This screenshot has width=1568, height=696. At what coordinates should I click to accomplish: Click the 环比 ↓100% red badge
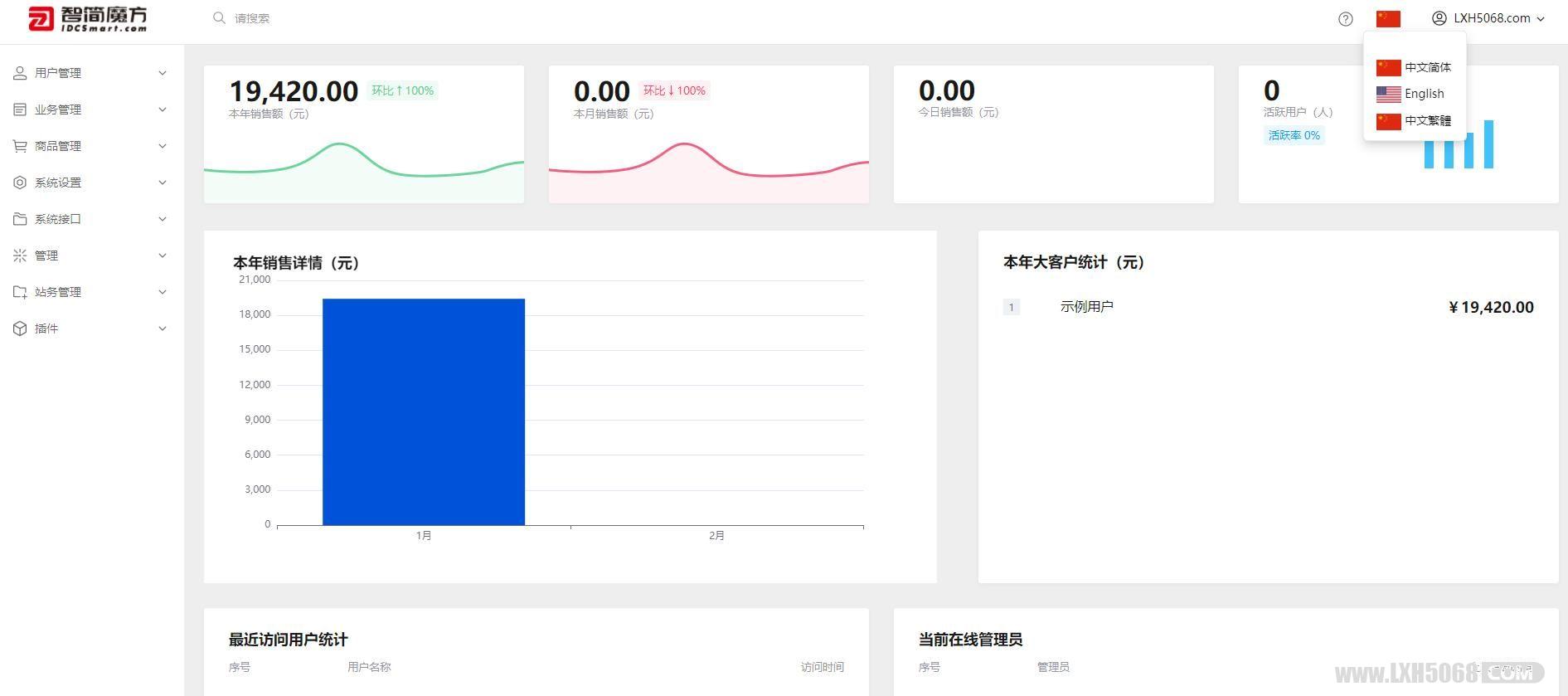[x=674, y=90]
